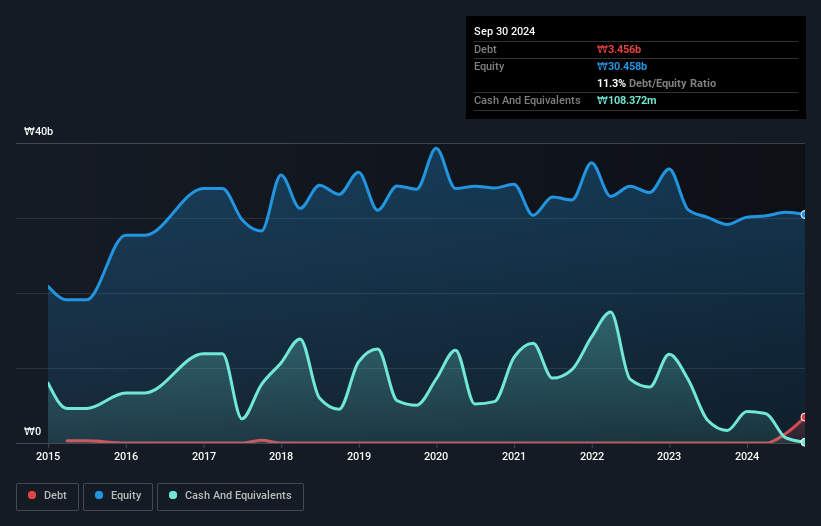Click the 2015 x-axis label
Screen dimensions: 821x526
[48, 456]
